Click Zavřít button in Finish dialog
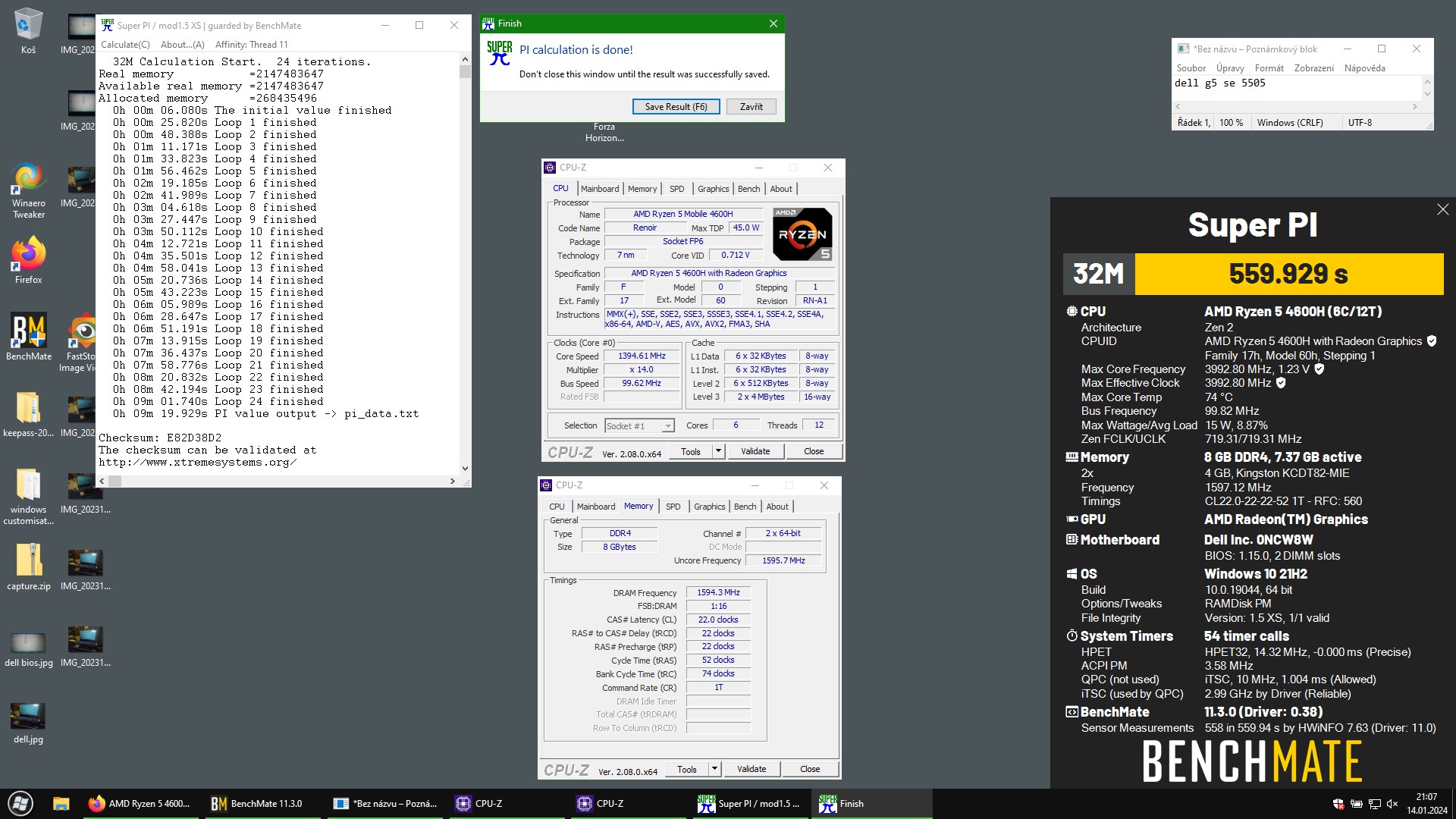The image size is (1456, 819). click(x=751, y=107)
